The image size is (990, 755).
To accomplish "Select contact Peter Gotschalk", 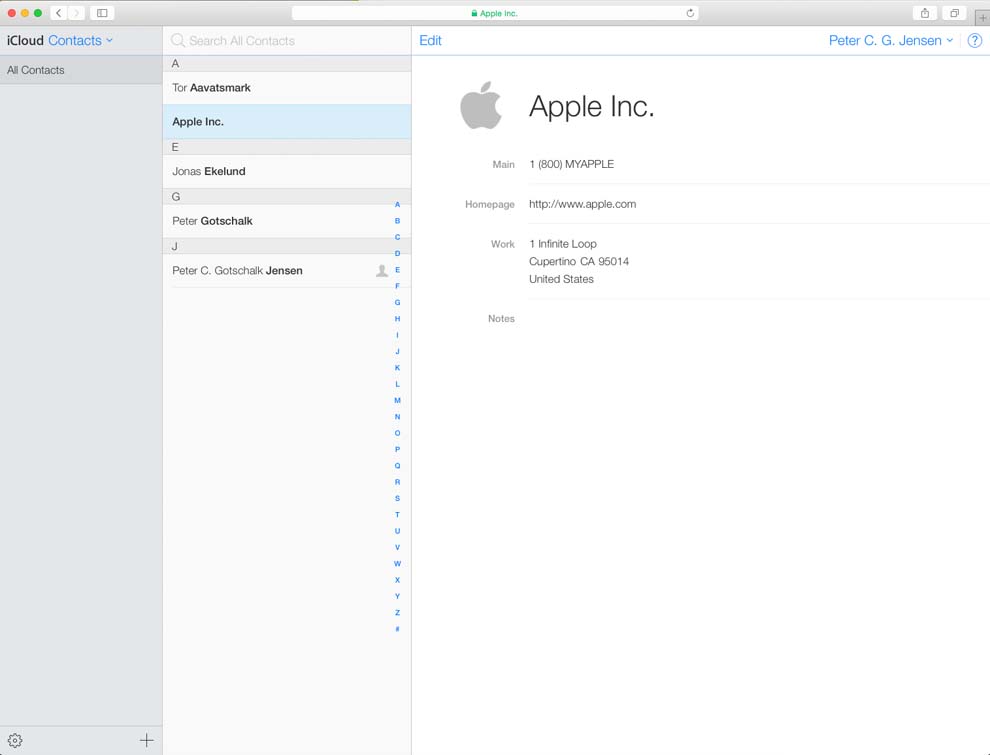I will pyautogui.click(x=287, y=221).
